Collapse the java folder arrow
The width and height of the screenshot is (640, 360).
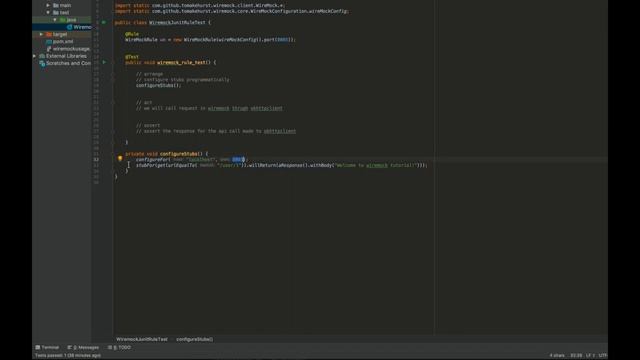pyautogui.click(x=55, y=20)
